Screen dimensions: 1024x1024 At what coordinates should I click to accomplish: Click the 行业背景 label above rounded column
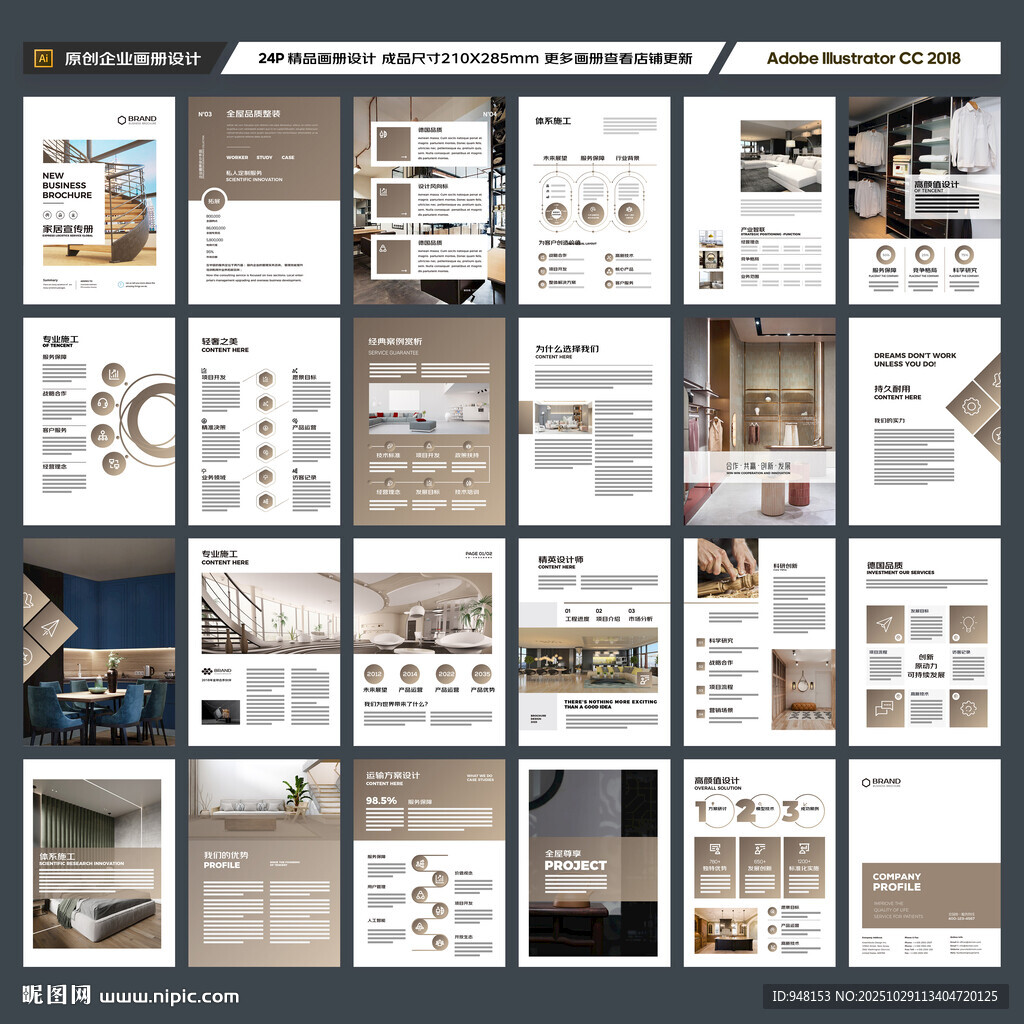click(628, 158)
